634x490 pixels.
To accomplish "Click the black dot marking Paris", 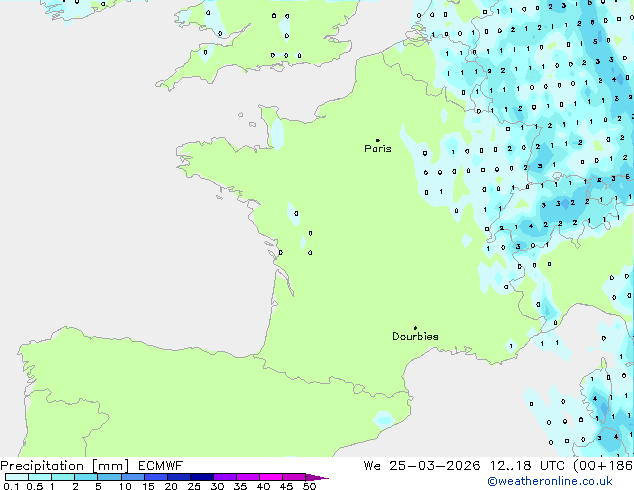I will 378,140.
